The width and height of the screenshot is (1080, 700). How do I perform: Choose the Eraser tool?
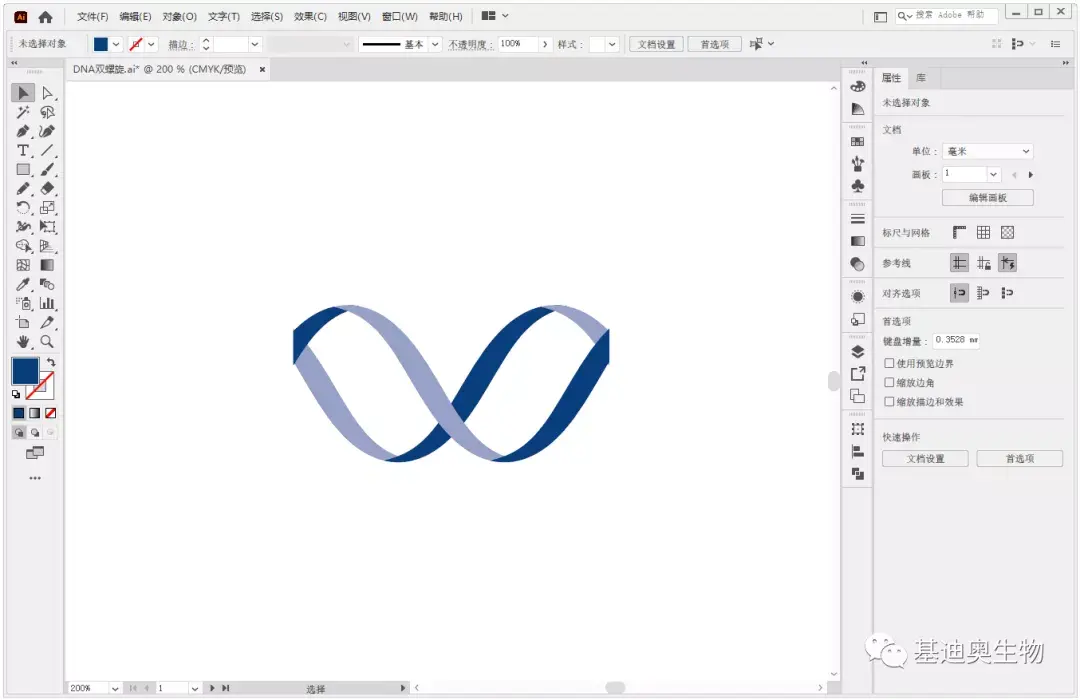pos(47,188)
